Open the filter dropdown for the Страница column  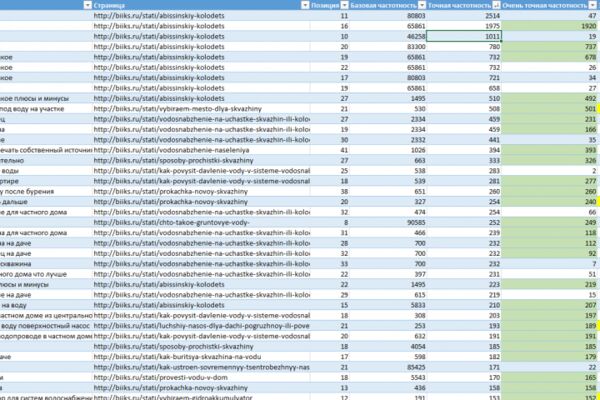305,5
